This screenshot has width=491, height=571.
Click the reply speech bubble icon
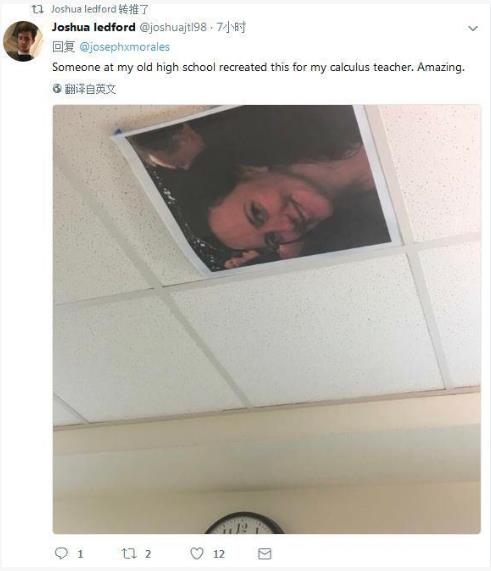(x=61, y=554)
